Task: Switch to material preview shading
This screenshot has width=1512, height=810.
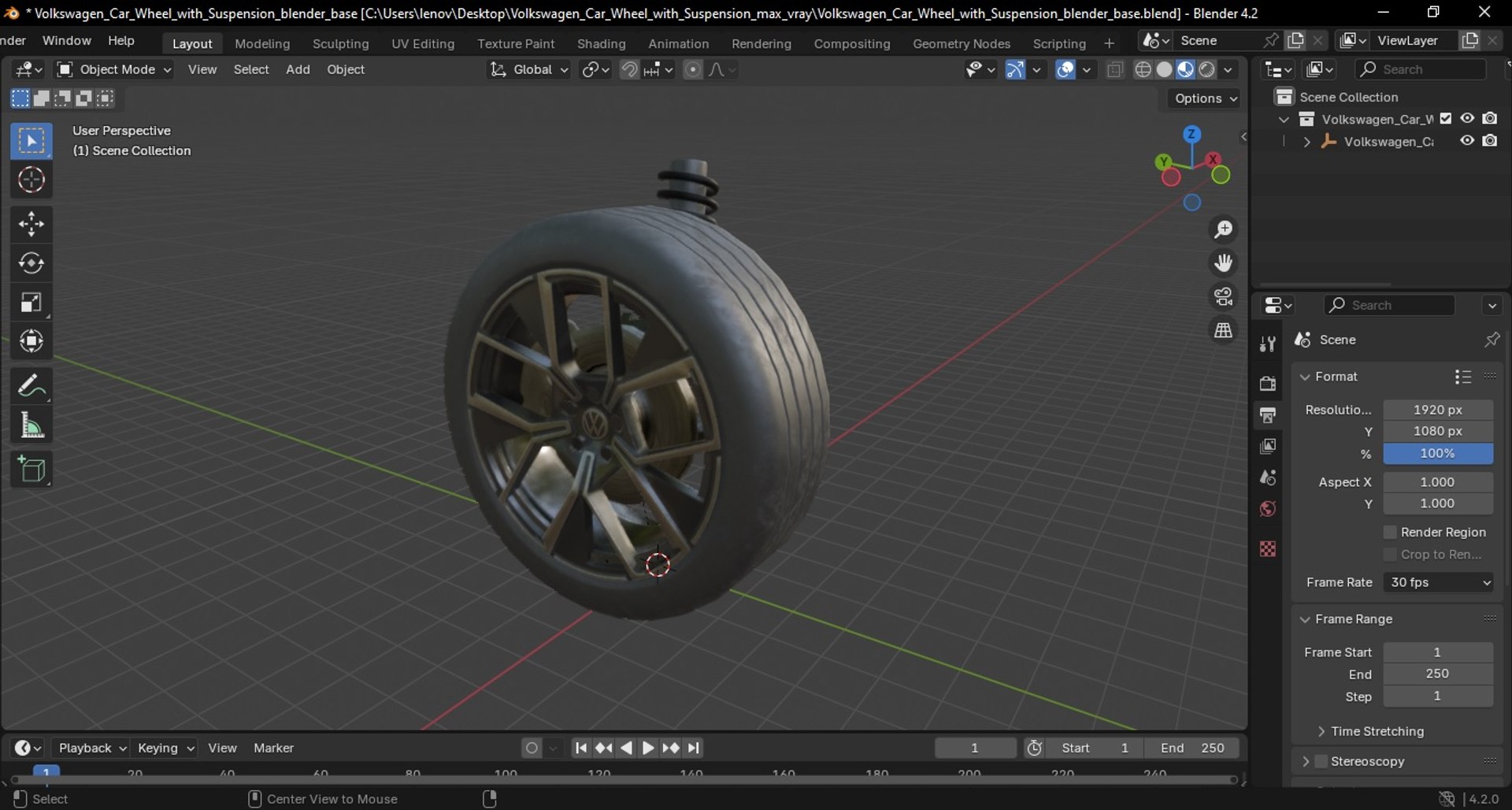Action: 1185,69
